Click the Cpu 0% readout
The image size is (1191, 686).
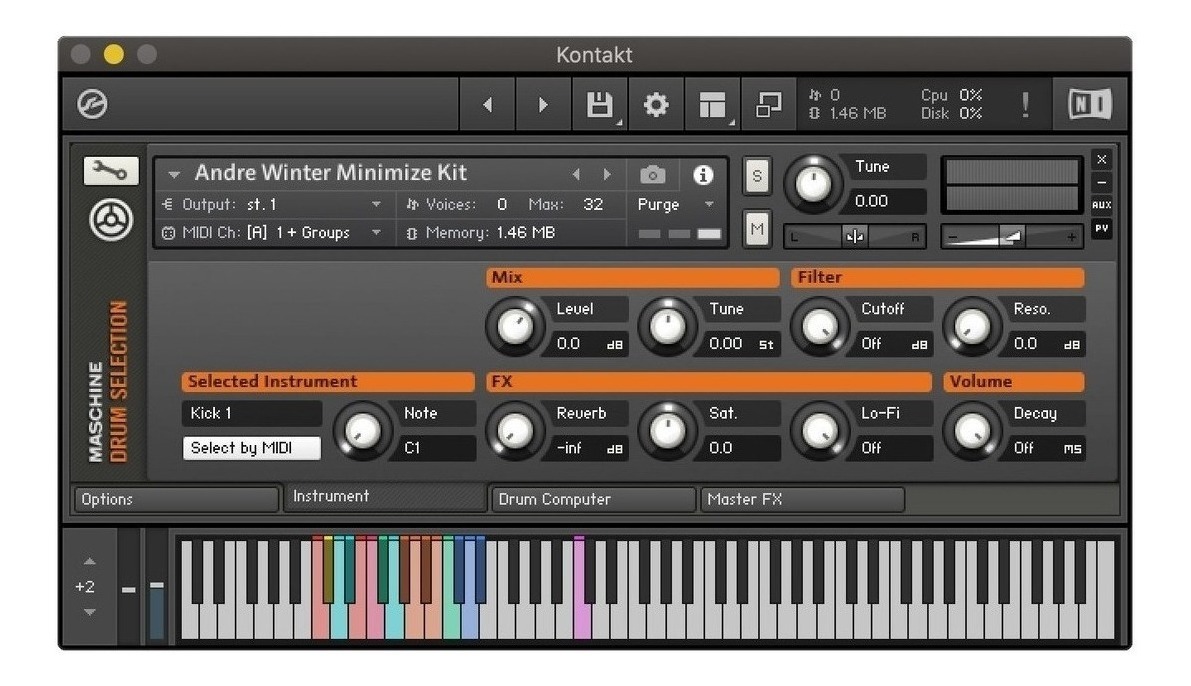tap(951, 95)
